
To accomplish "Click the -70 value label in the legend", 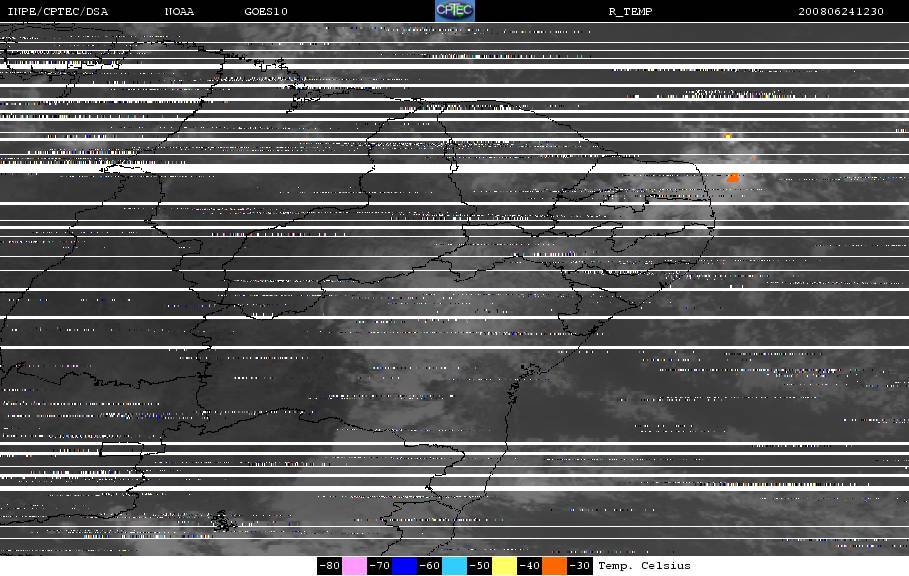I will pyautogui.click(x=379, y=566).
